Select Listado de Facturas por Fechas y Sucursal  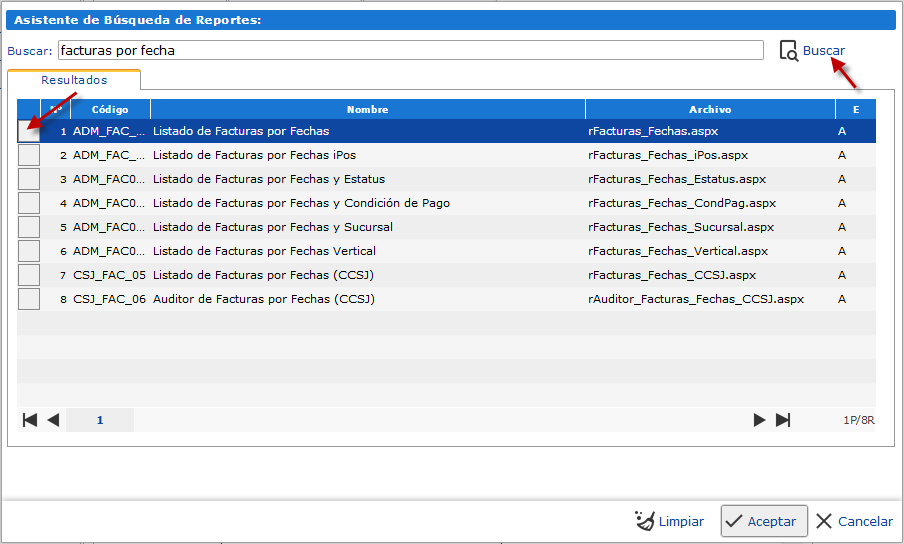(x=272, y=227)
